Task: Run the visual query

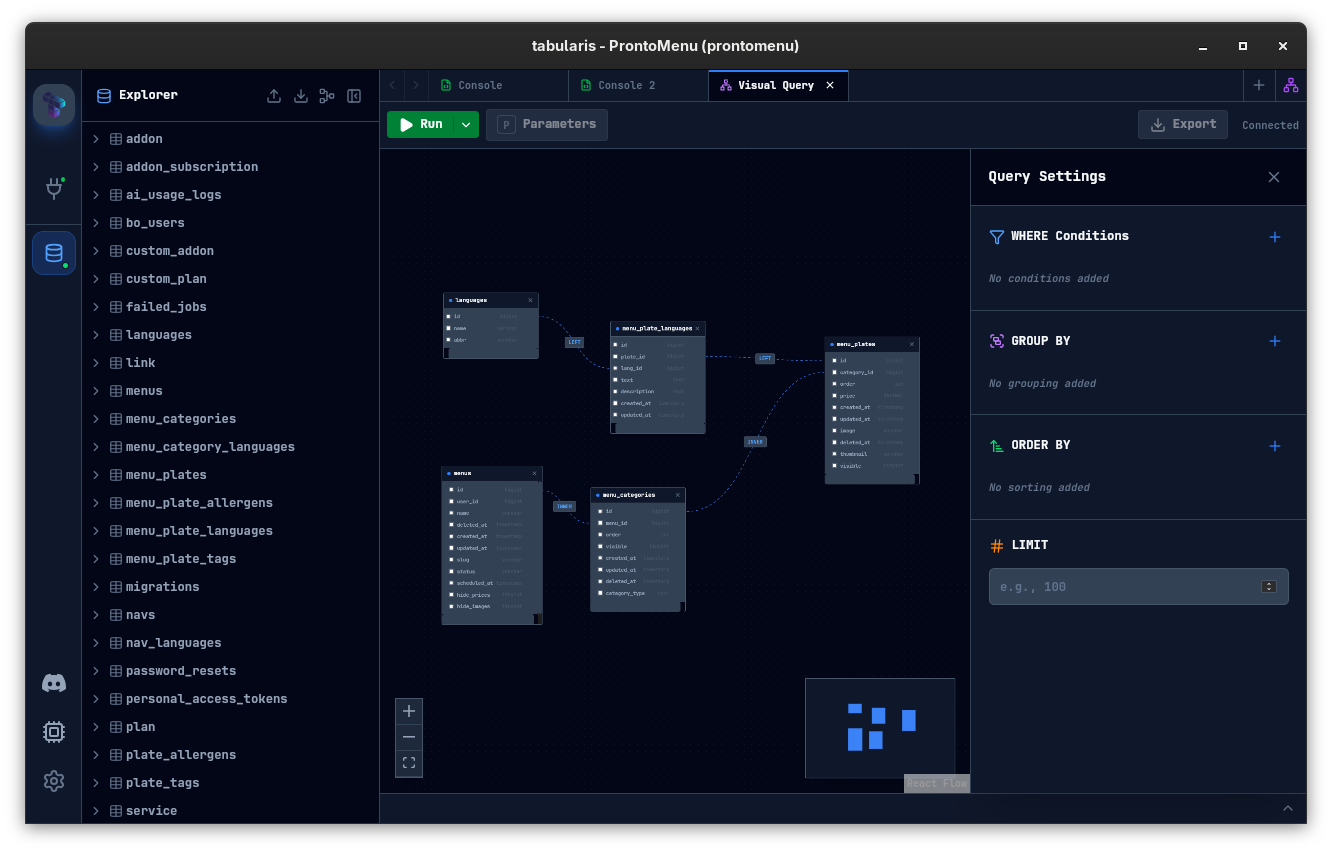Action: [424, 124]
